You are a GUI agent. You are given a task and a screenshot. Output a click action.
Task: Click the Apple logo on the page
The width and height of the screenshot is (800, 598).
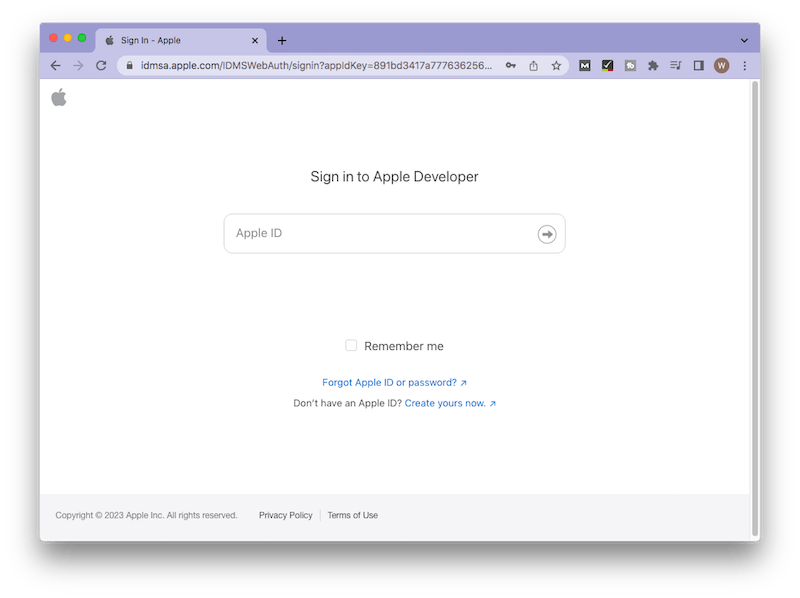[59, 97]
